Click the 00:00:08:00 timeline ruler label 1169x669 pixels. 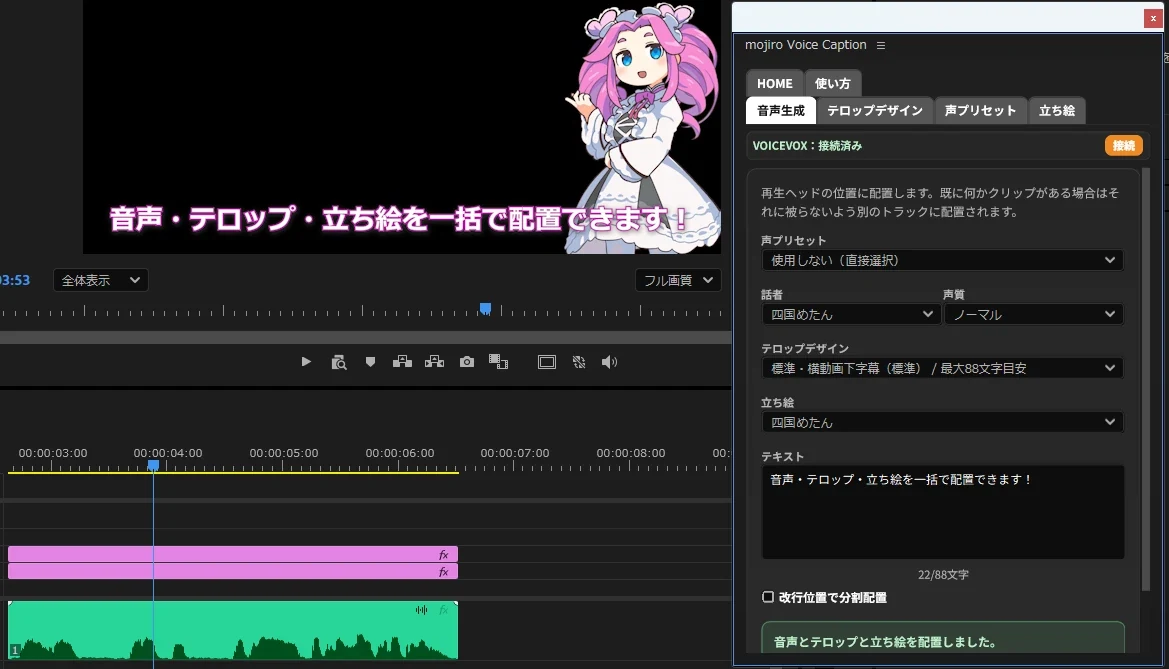(x=631, y=453)
